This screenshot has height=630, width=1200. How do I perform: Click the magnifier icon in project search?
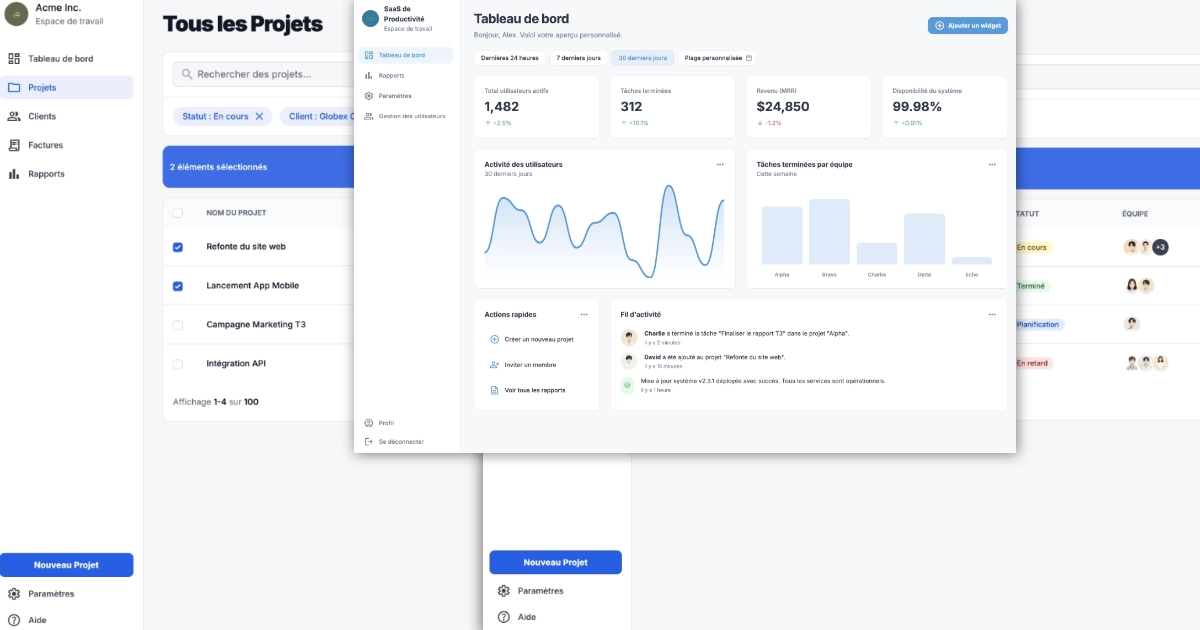click(x=187, y=74)
